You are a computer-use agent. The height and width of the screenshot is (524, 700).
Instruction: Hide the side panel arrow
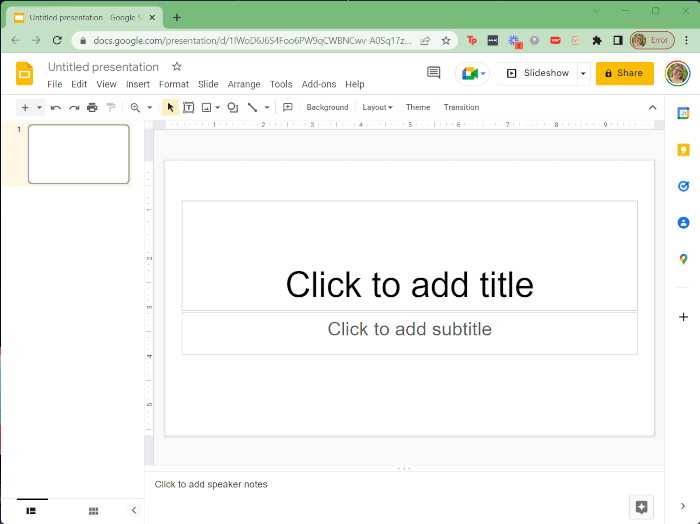pos(683,506)
